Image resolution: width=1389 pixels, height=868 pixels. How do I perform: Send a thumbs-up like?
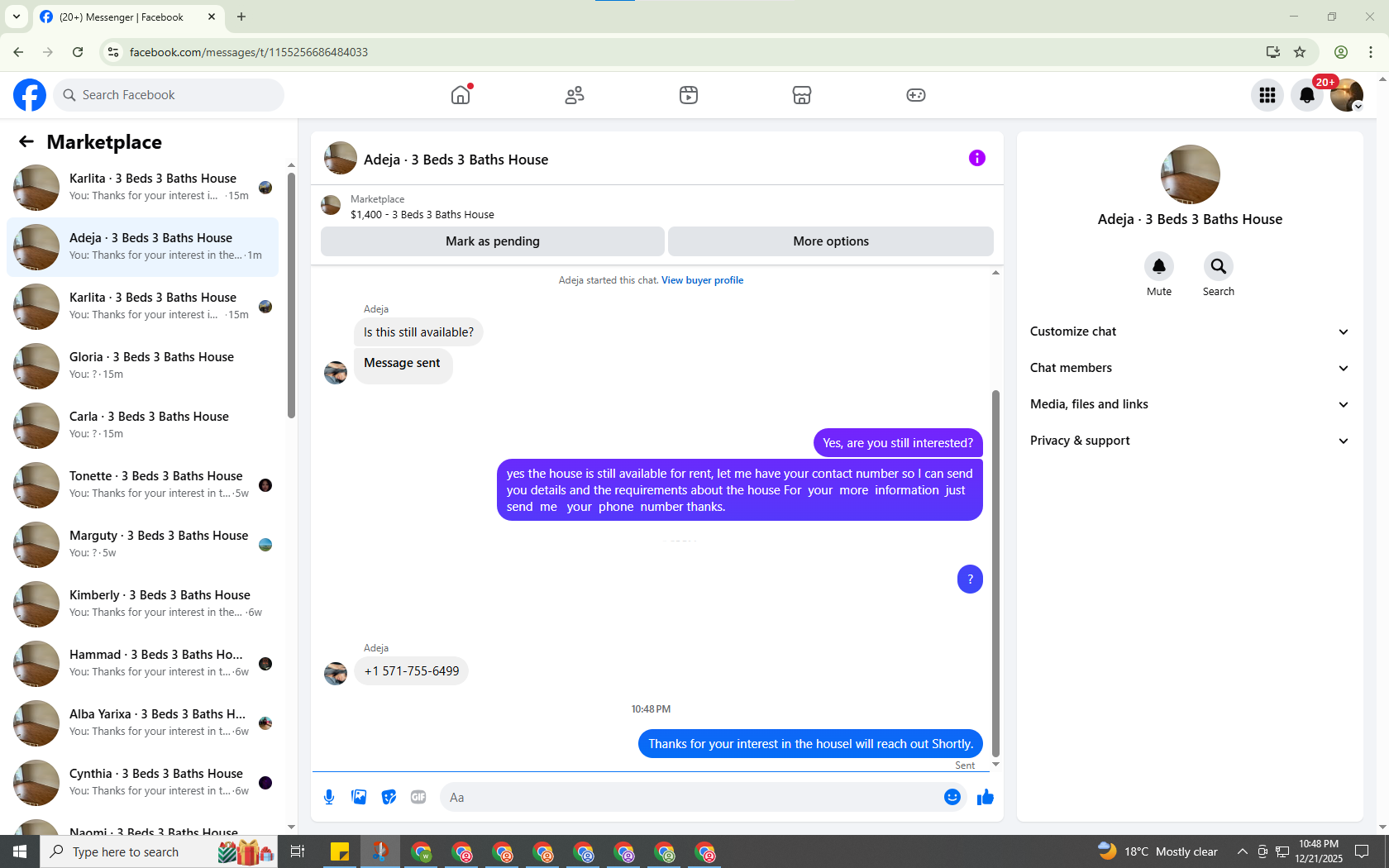tap(986, 797)
